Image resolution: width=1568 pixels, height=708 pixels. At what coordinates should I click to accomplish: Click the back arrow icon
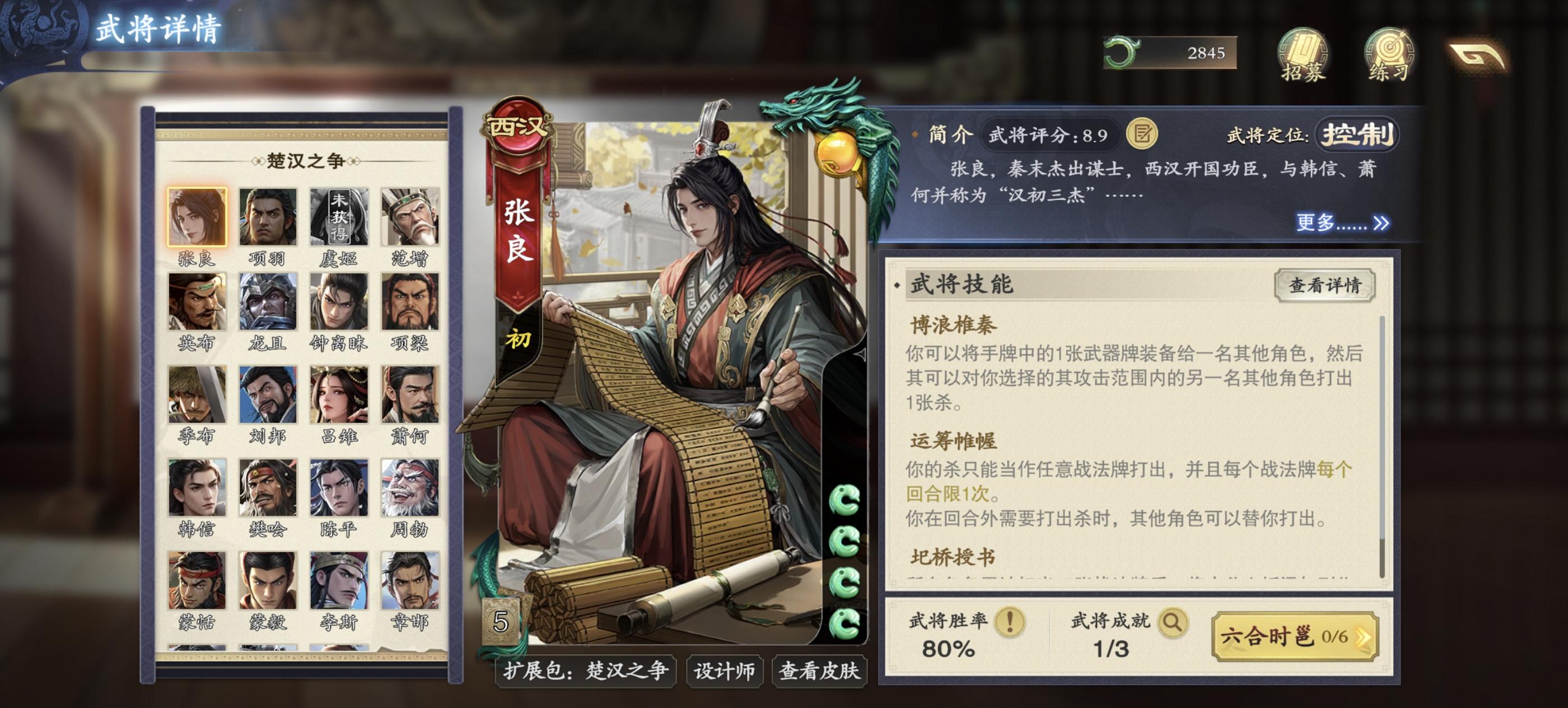click(1478, 56)
